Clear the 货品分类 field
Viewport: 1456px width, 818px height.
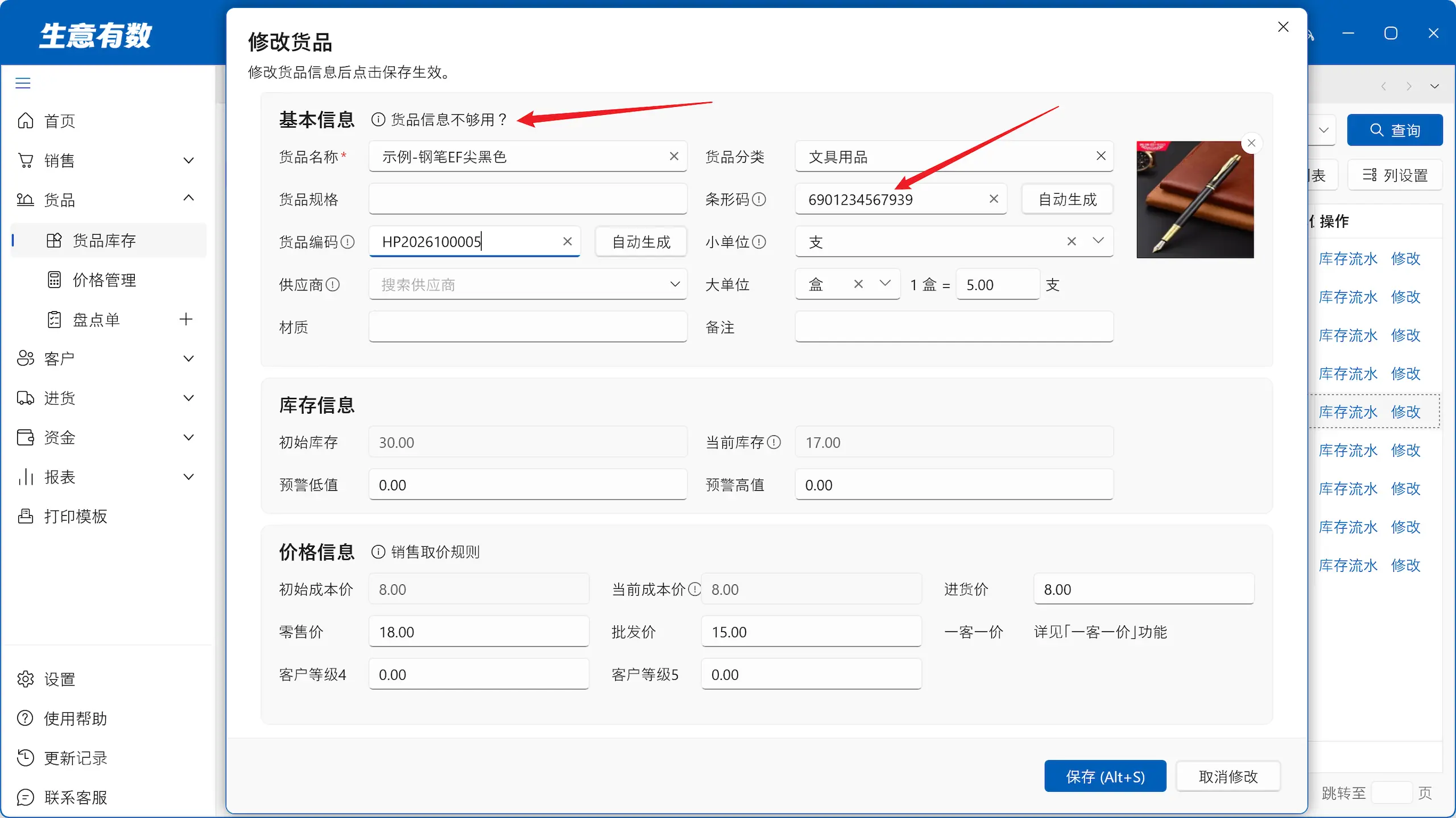(x=1101, y=156)
